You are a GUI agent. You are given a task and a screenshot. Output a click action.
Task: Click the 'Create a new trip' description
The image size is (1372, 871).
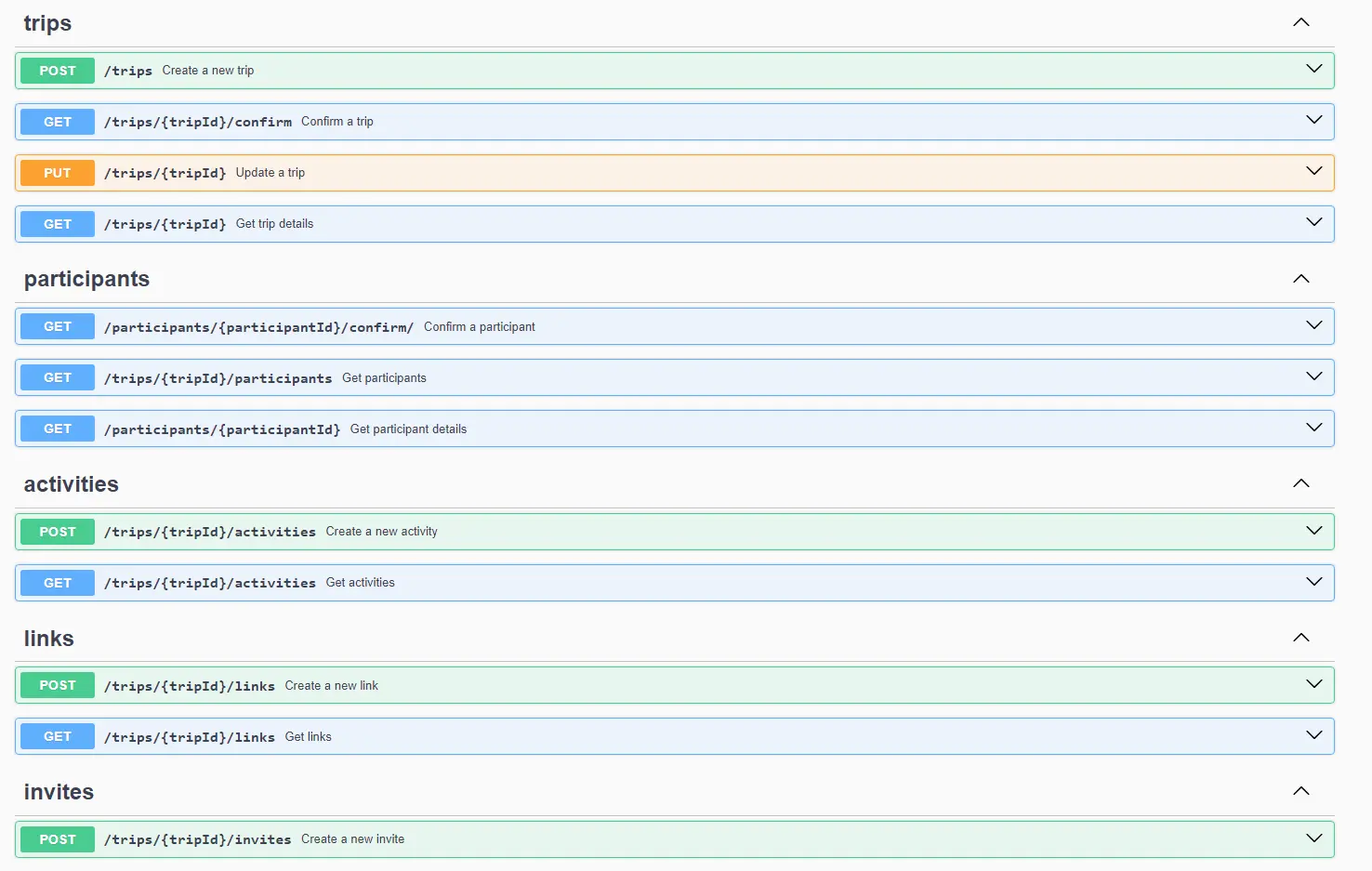208,71
